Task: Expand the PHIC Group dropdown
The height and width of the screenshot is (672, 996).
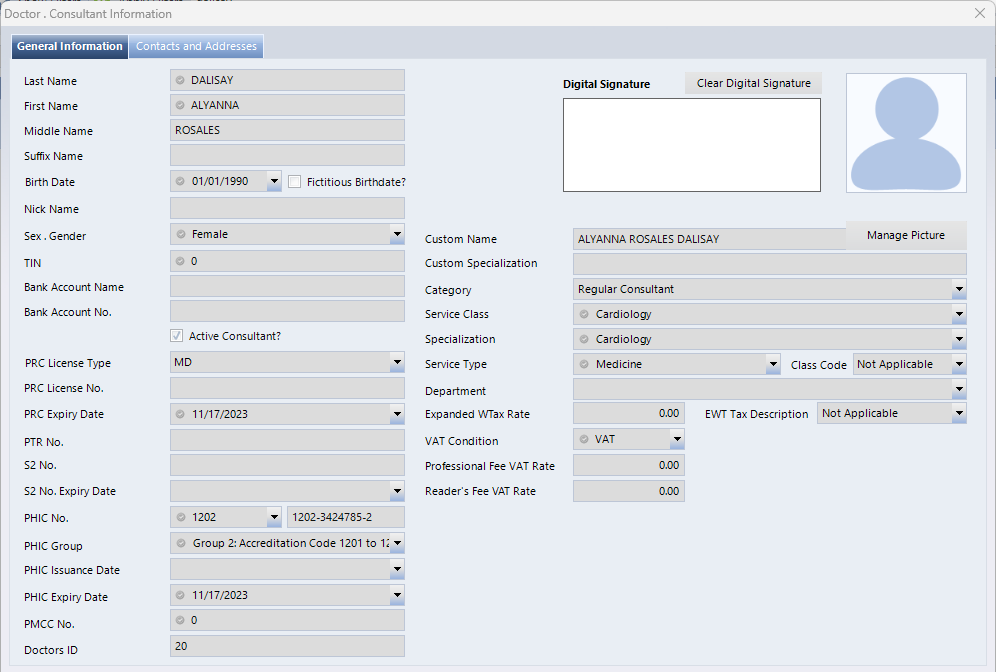Action: pos(397,543)
